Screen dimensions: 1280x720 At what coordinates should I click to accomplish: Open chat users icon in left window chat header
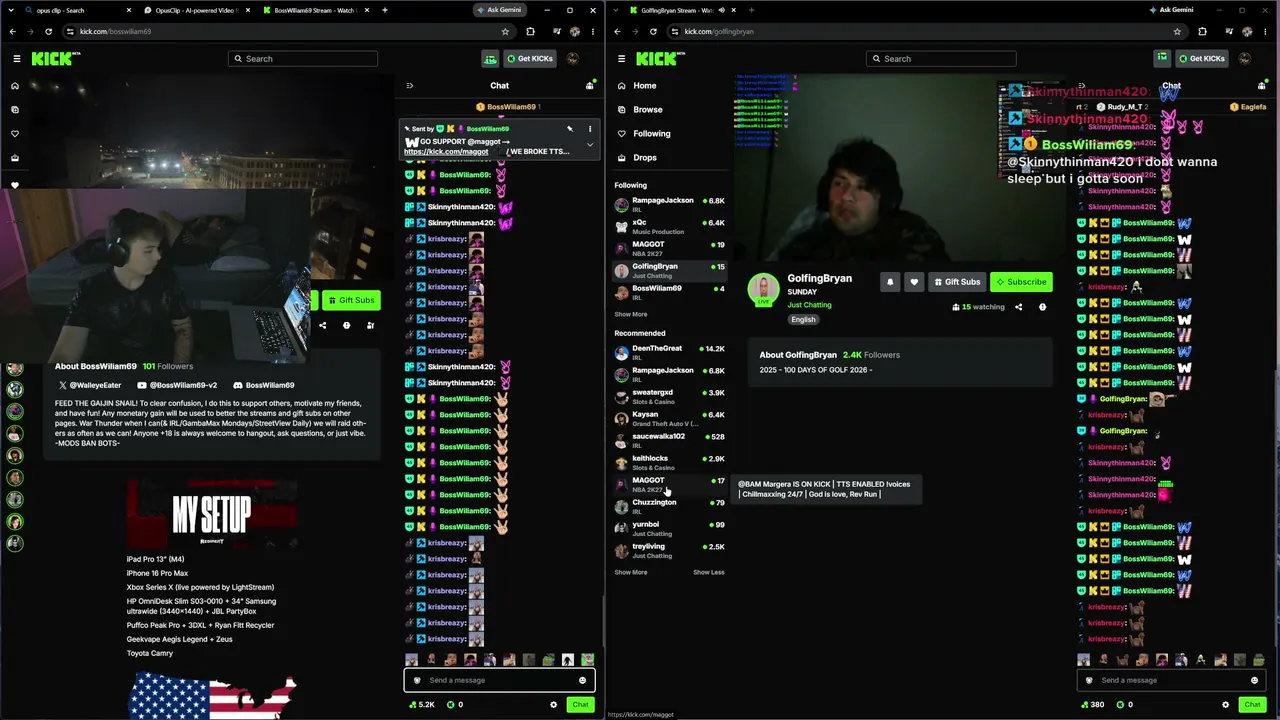pyautogui.click(x=590, y=86)
